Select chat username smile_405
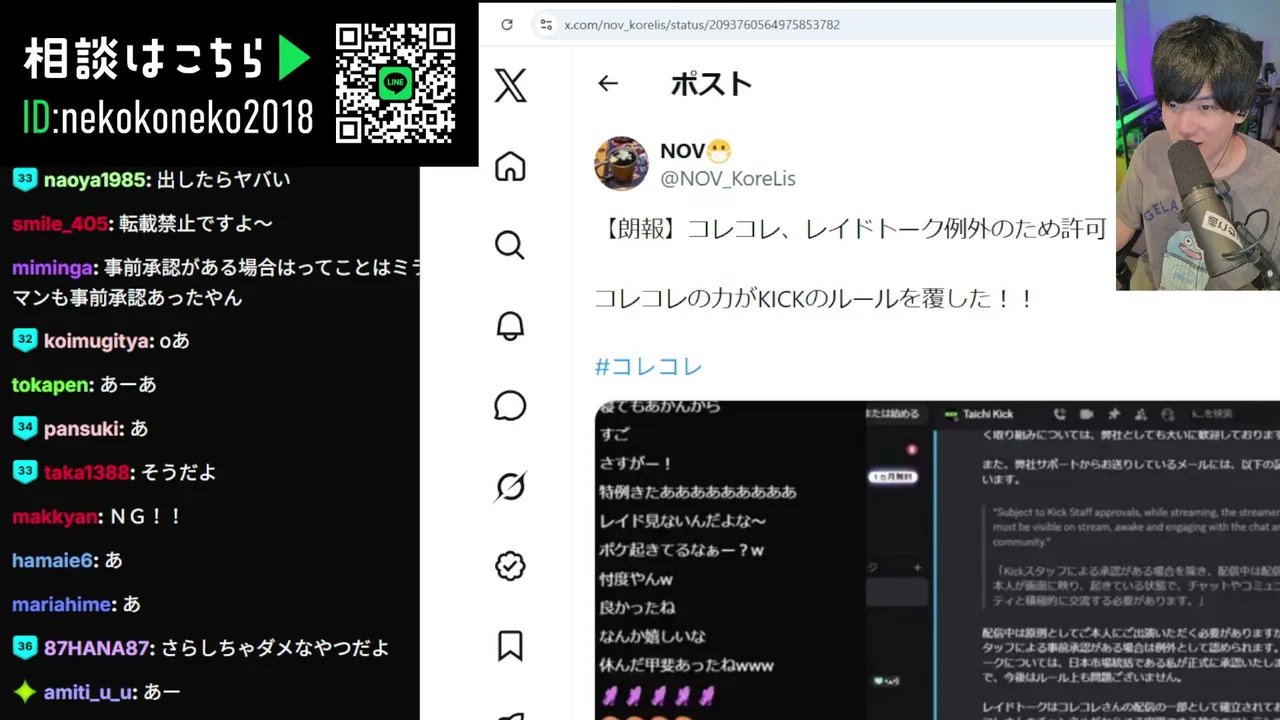 point(60,223)
